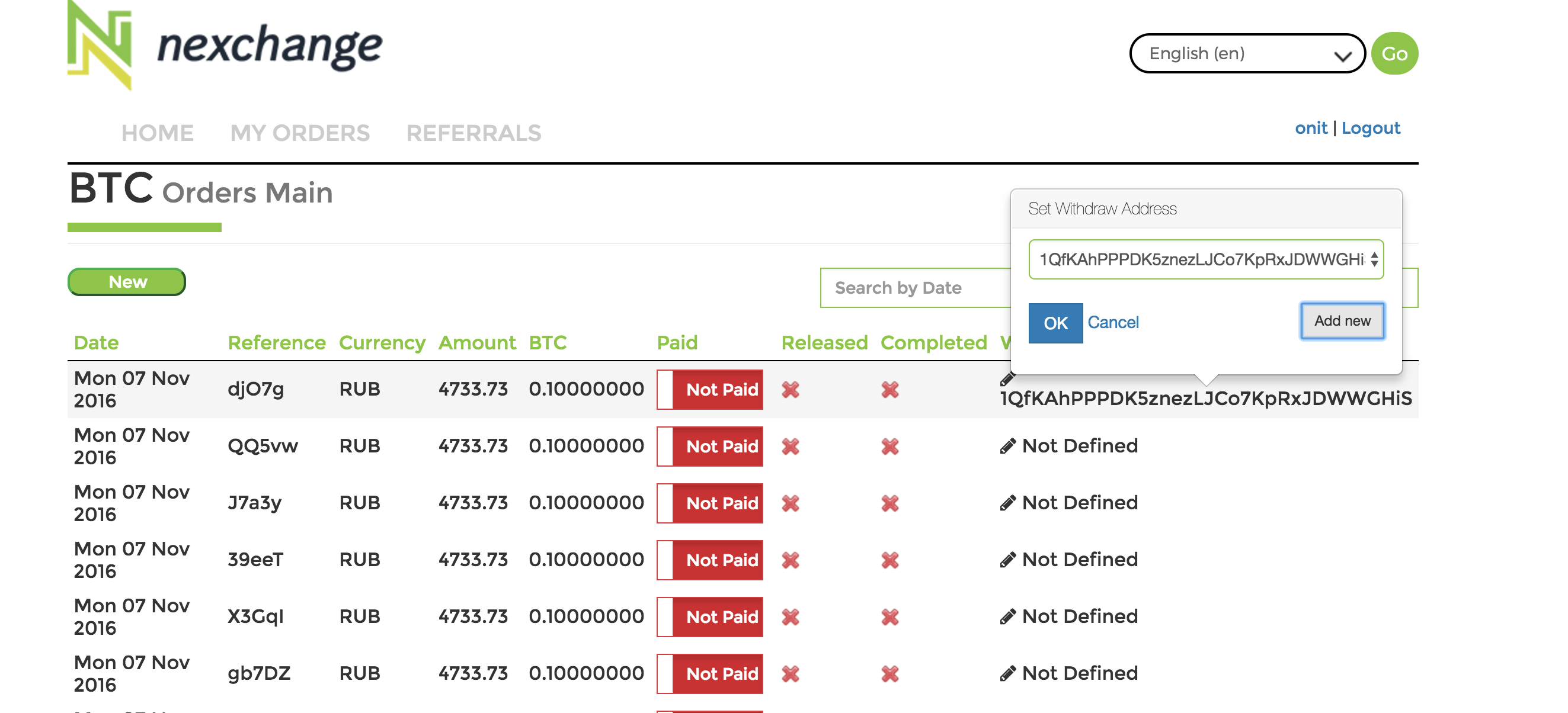The height and width of the screenshot is (713, 1568).
Task: Click the Released red cross for djO7g
Action: pos(791,389)
